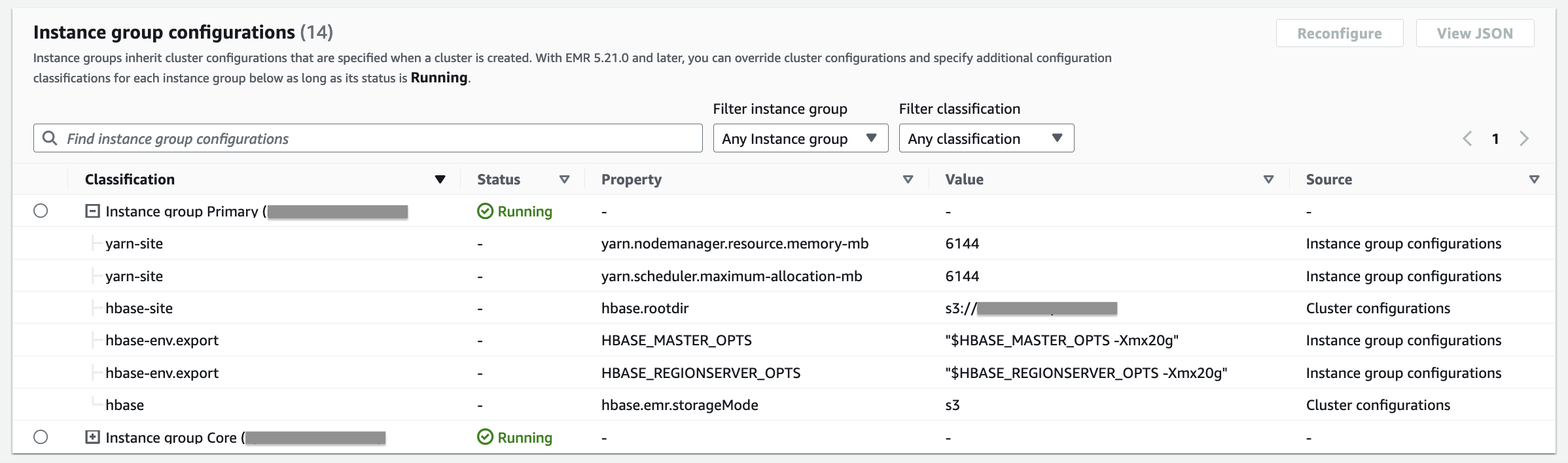Image resolution: width=1568 pixels, height=463 pixels.
Task: Click the Source column sort arrow
Action: (1534, 179)
